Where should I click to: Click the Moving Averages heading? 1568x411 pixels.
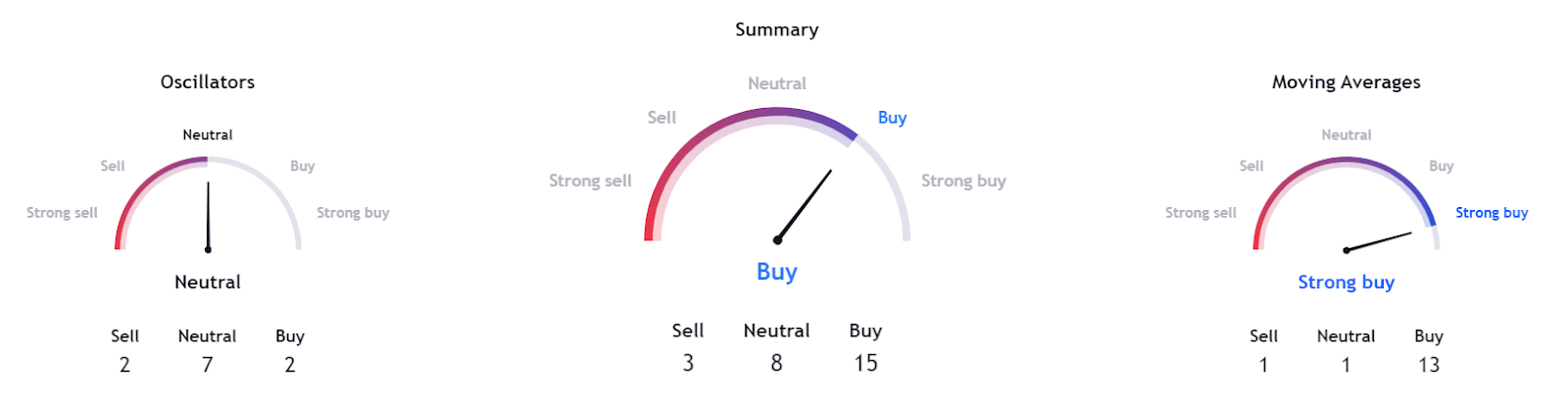tap(1346, 82)
